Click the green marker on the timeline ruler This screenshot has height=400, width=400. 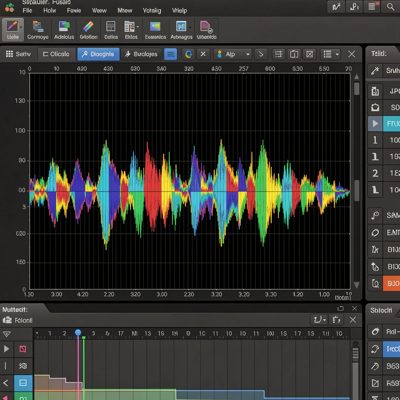pyautogui.click(x=84, y=338)
